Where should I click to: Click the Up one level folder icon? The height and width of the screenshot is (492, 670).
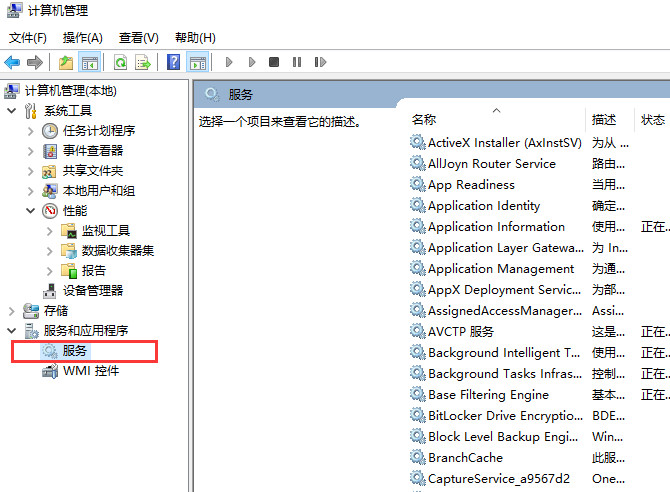point(66,62)
